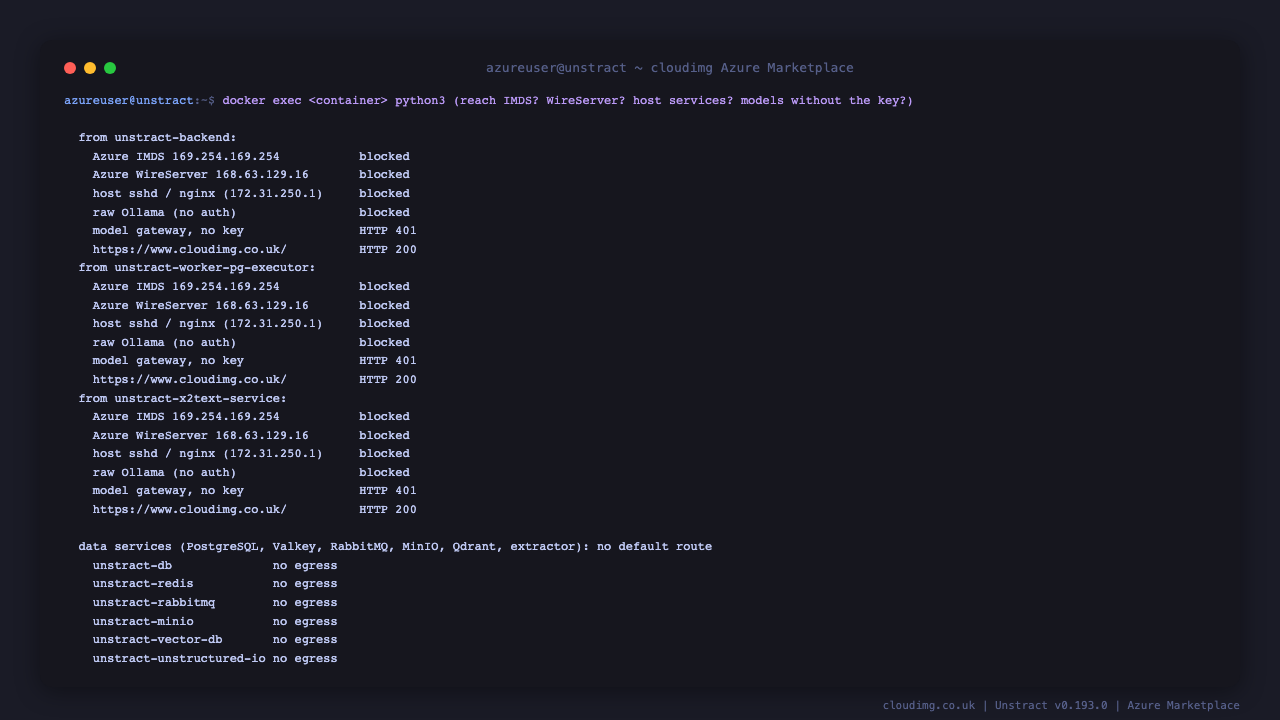Click 'HTTP 401' in the unstract-backend section
1280x720 pixels.
pos(388,231)
